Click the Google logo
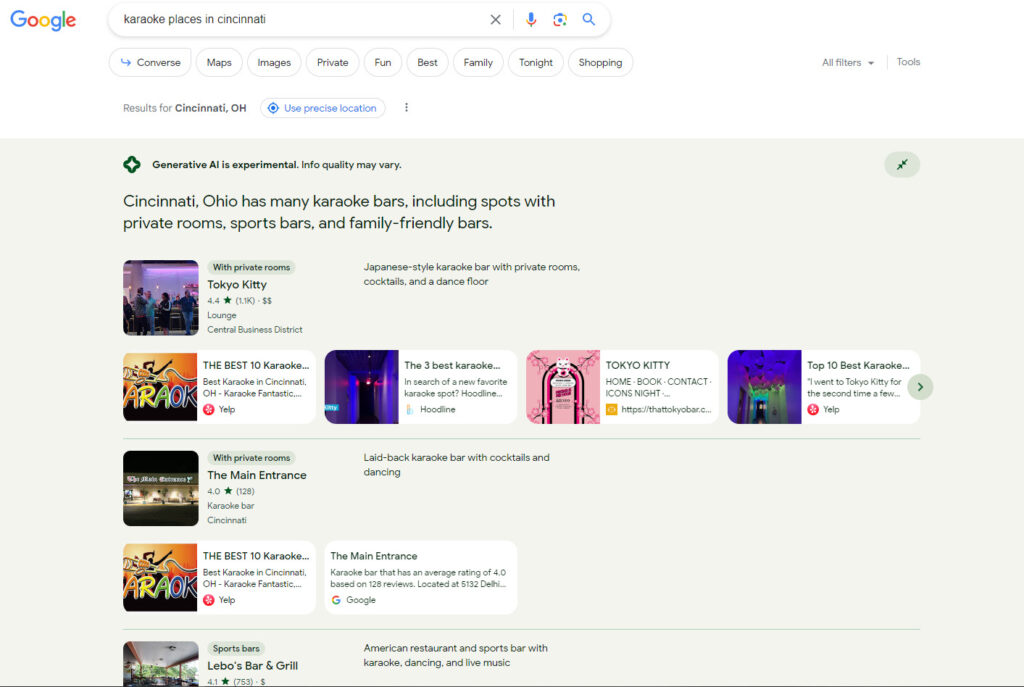The width and height of the screenshot is (1024, 687). tap(43, 19)
